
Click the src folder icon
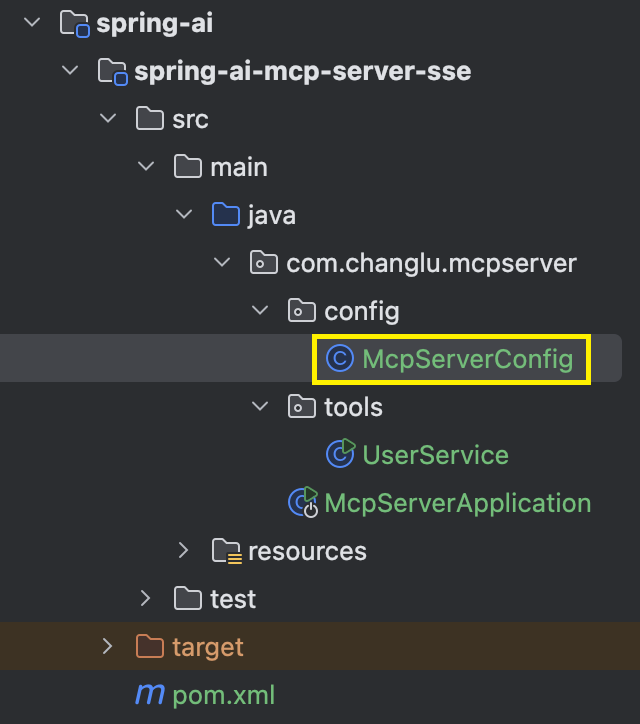click(x=150, y=119)
